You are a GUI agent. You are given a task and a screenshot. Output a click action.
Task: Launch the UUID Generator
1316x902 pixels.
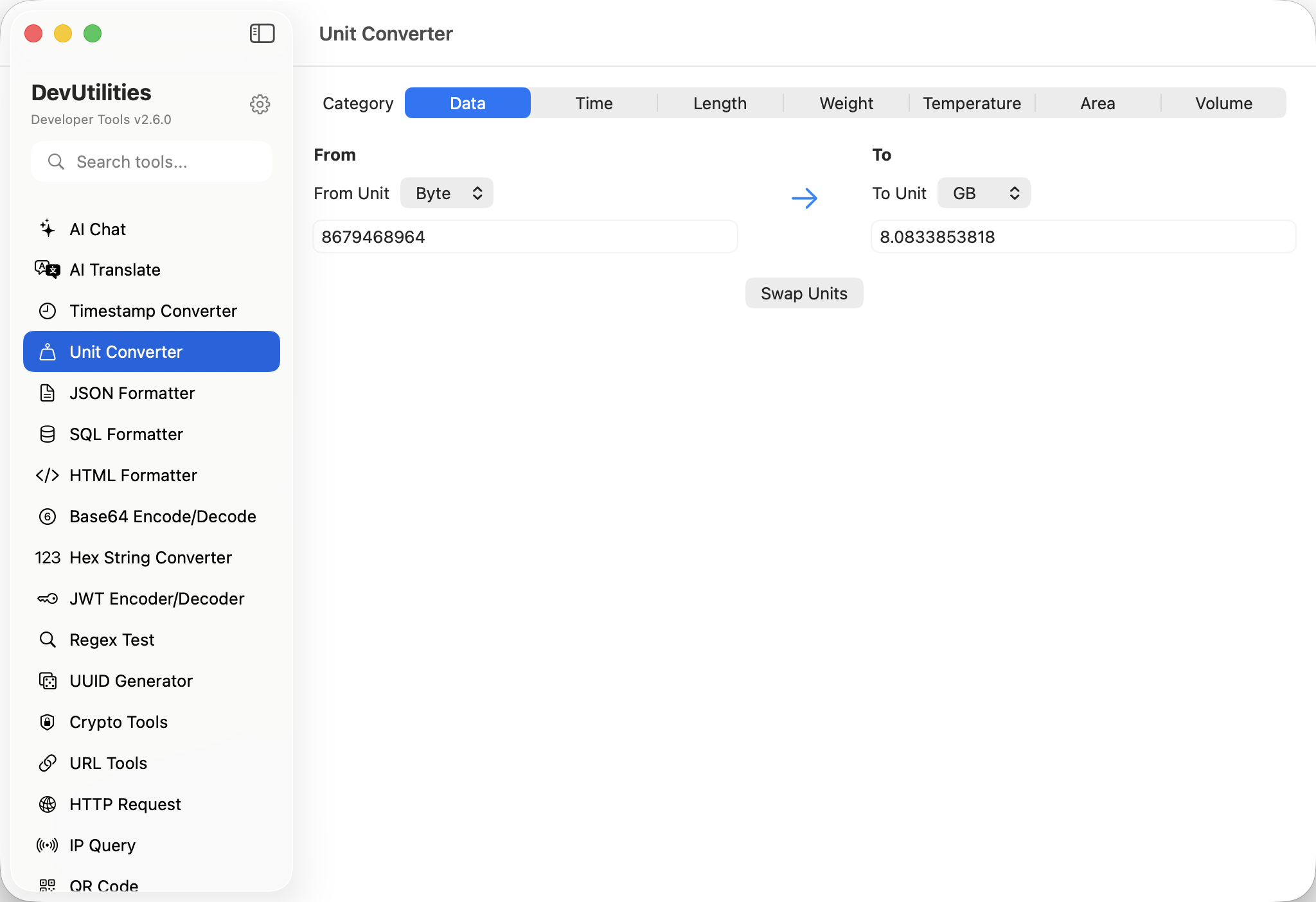click(131, 680)
